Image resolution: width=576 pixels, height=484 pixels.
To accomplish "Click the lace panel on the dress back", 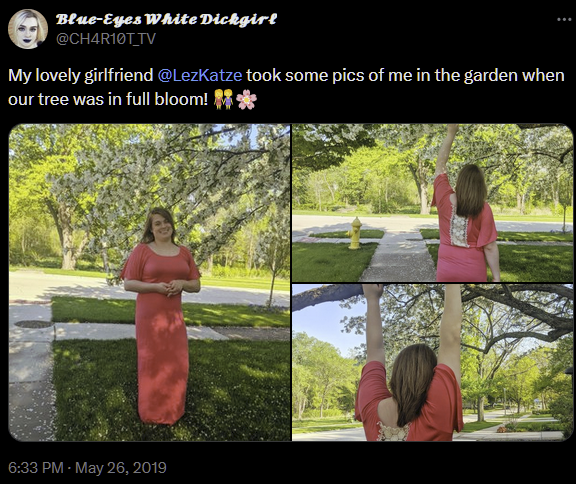I will tap(458, 231).
